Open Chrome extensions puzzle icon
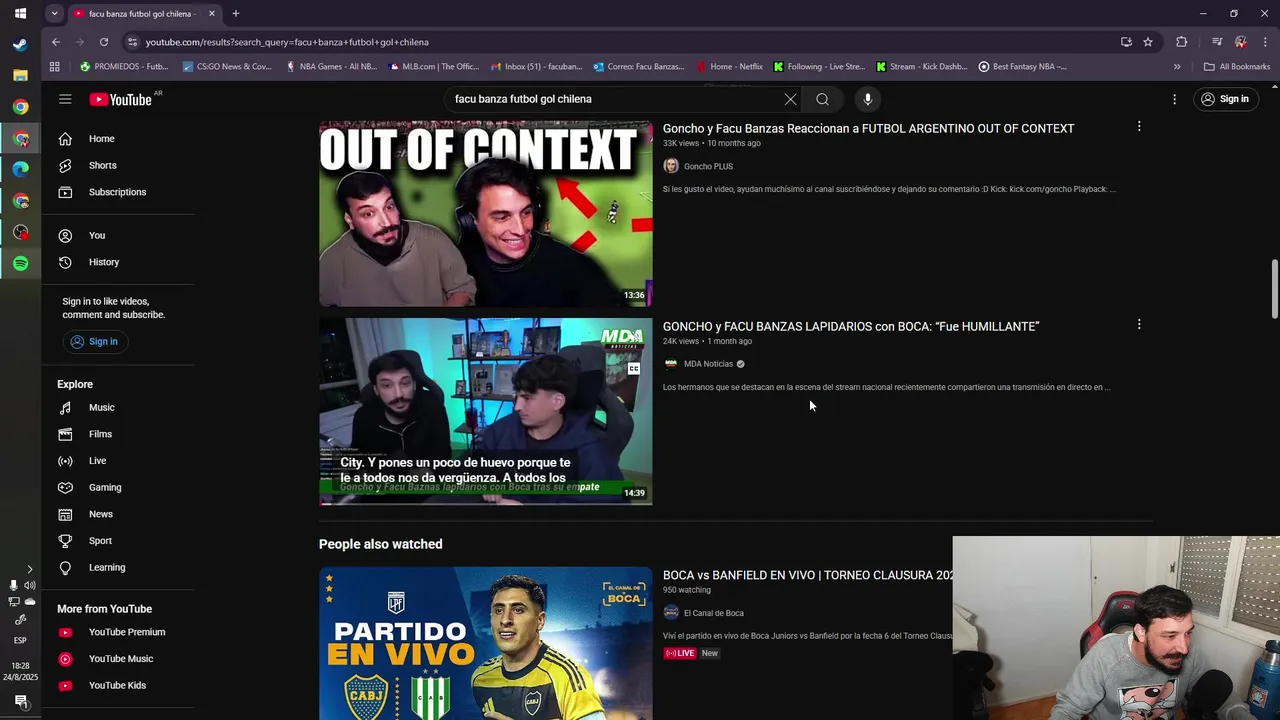This screenshot has height=720, width=1280. [1182, 42]
